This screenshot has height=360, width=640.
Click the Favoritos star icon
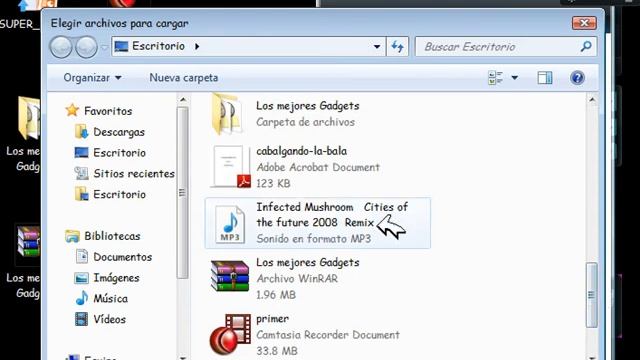(72, 110)
